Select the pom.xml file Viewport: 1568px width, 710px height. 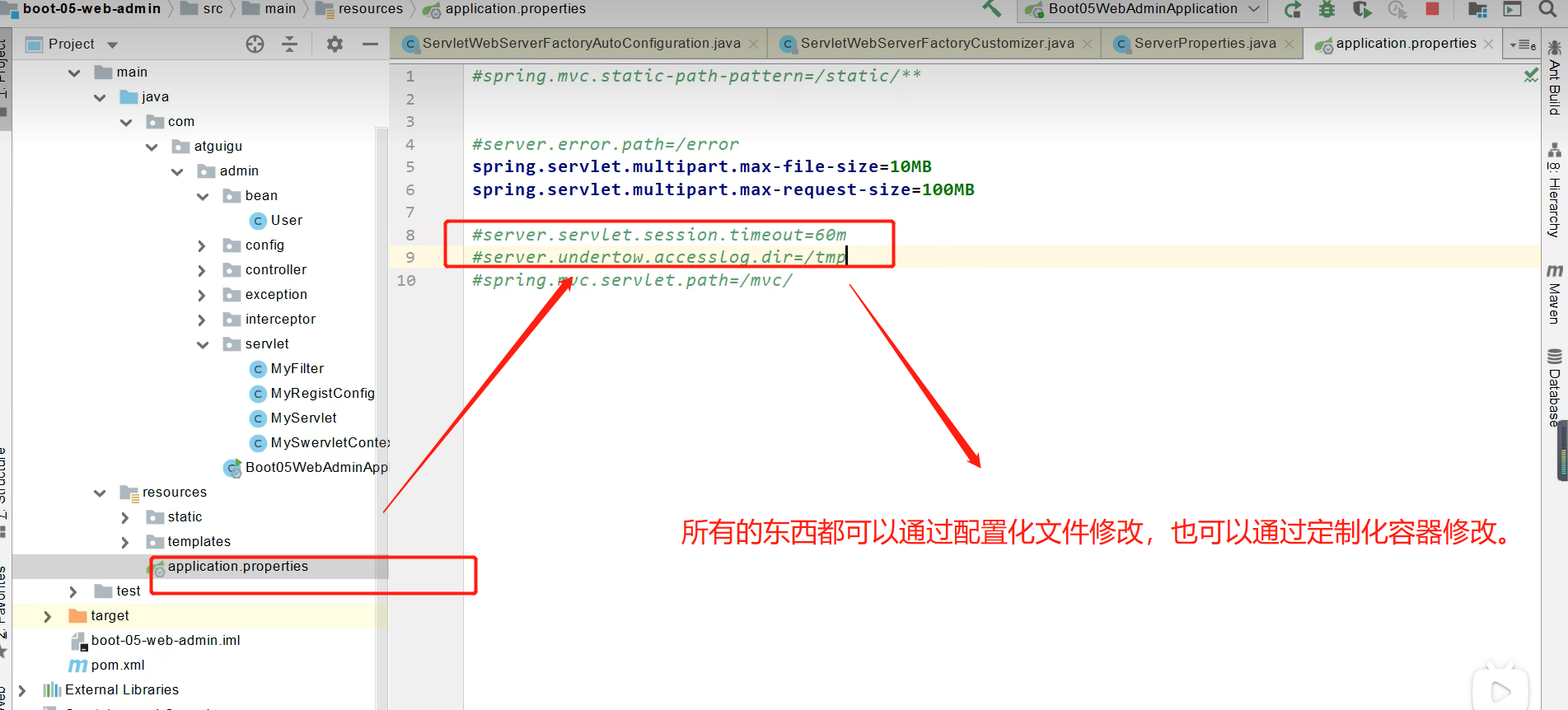[107, 666]
